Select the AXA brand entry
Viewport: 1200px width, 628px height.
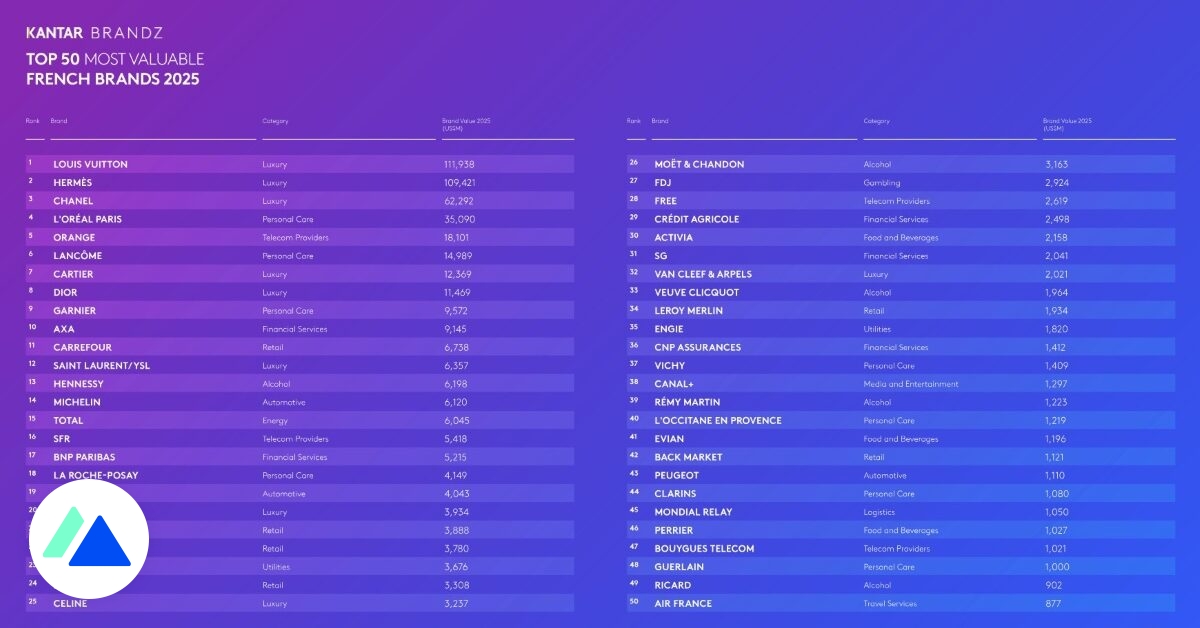(63, 329)
